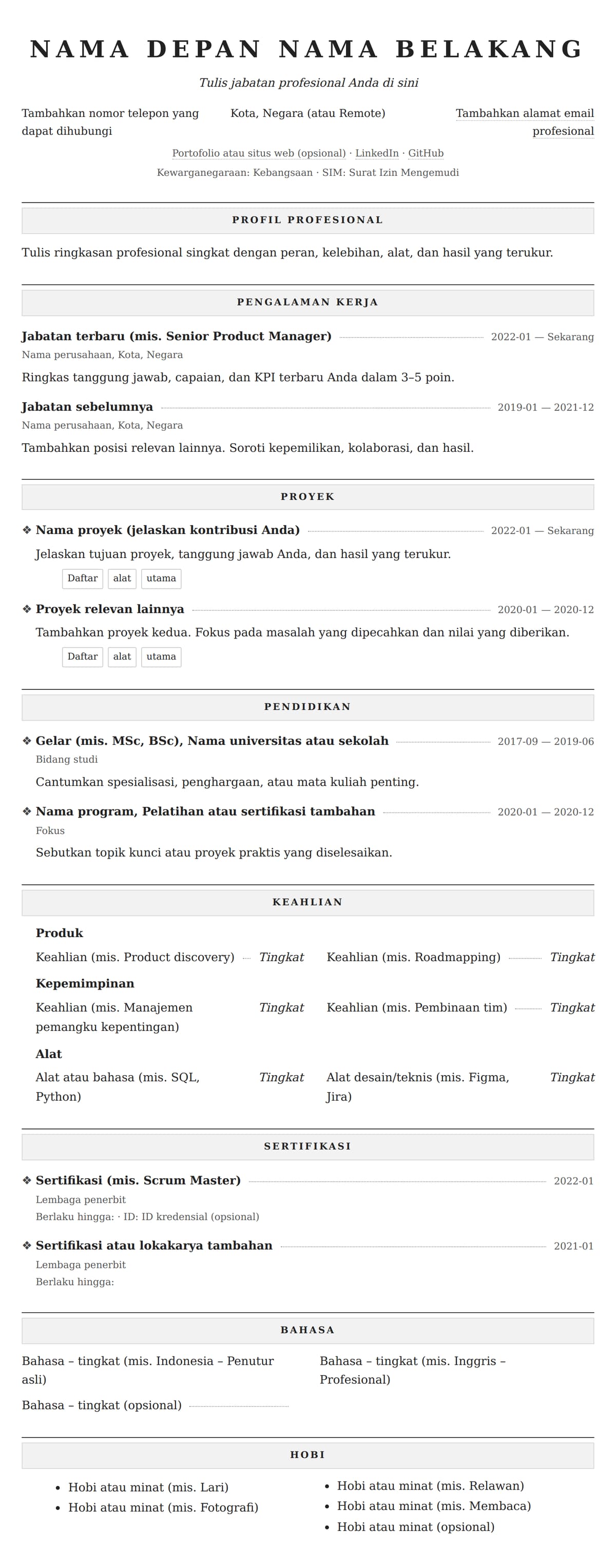Click the diamond bullet beside "Nama program, Pelatihan"
Viewport: 616px width, 1568px height.
27,811
